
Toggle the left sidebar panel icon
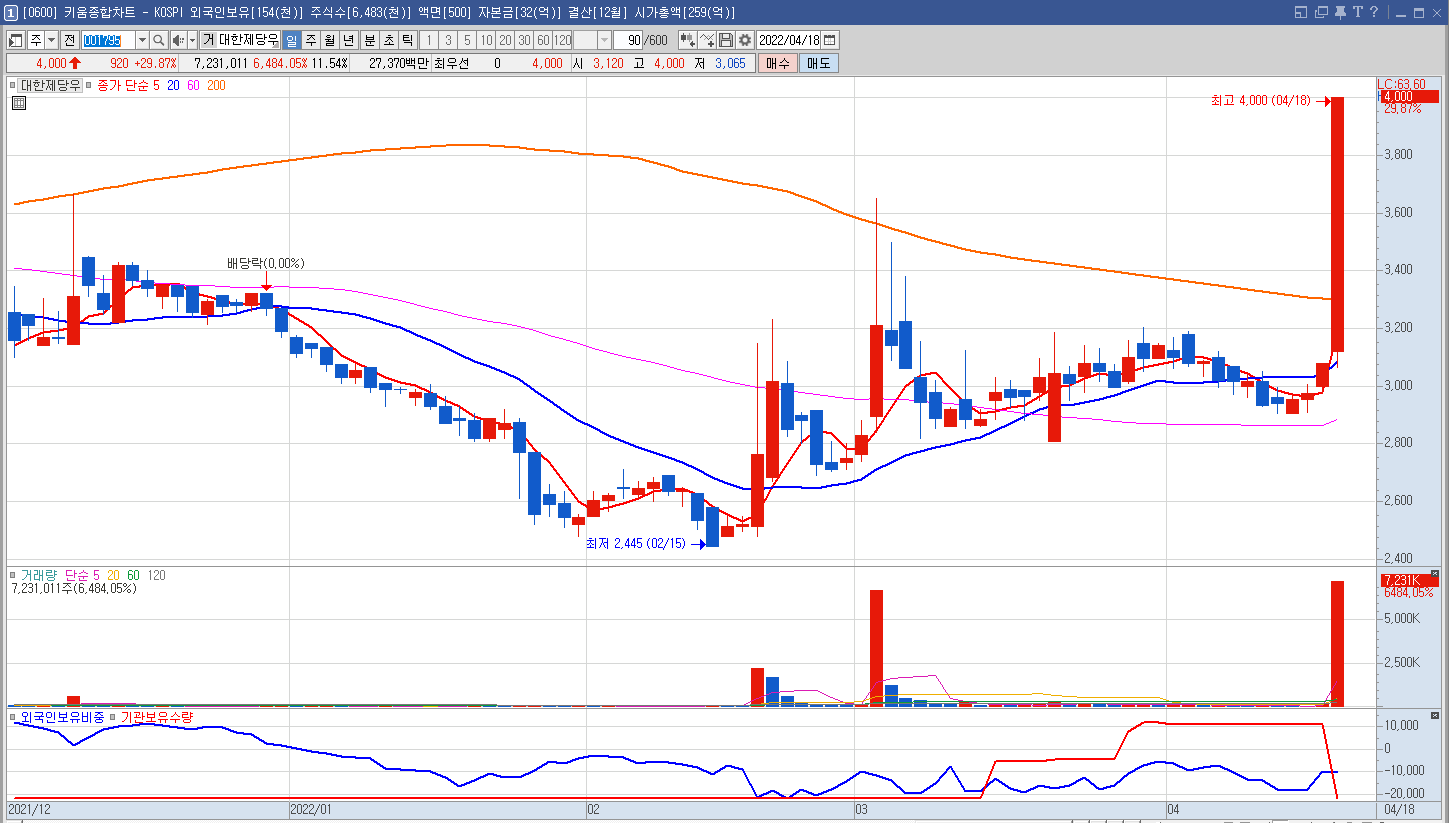tap(16, 40)
